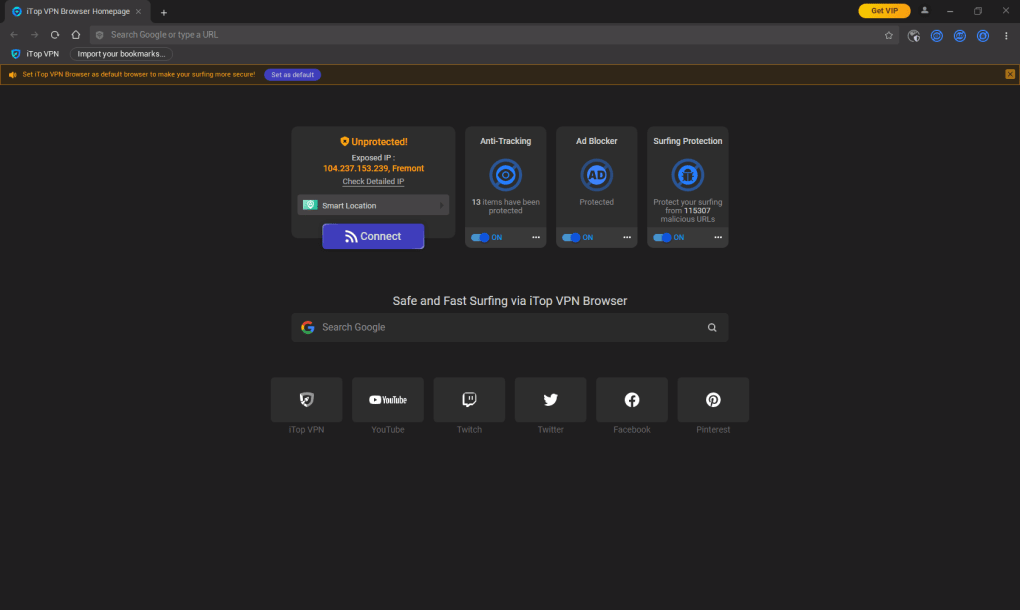Open the VPN globe-shield toolbar icon
The height and width of the screenshot is (610, 1020).
[x=913, y=36]
